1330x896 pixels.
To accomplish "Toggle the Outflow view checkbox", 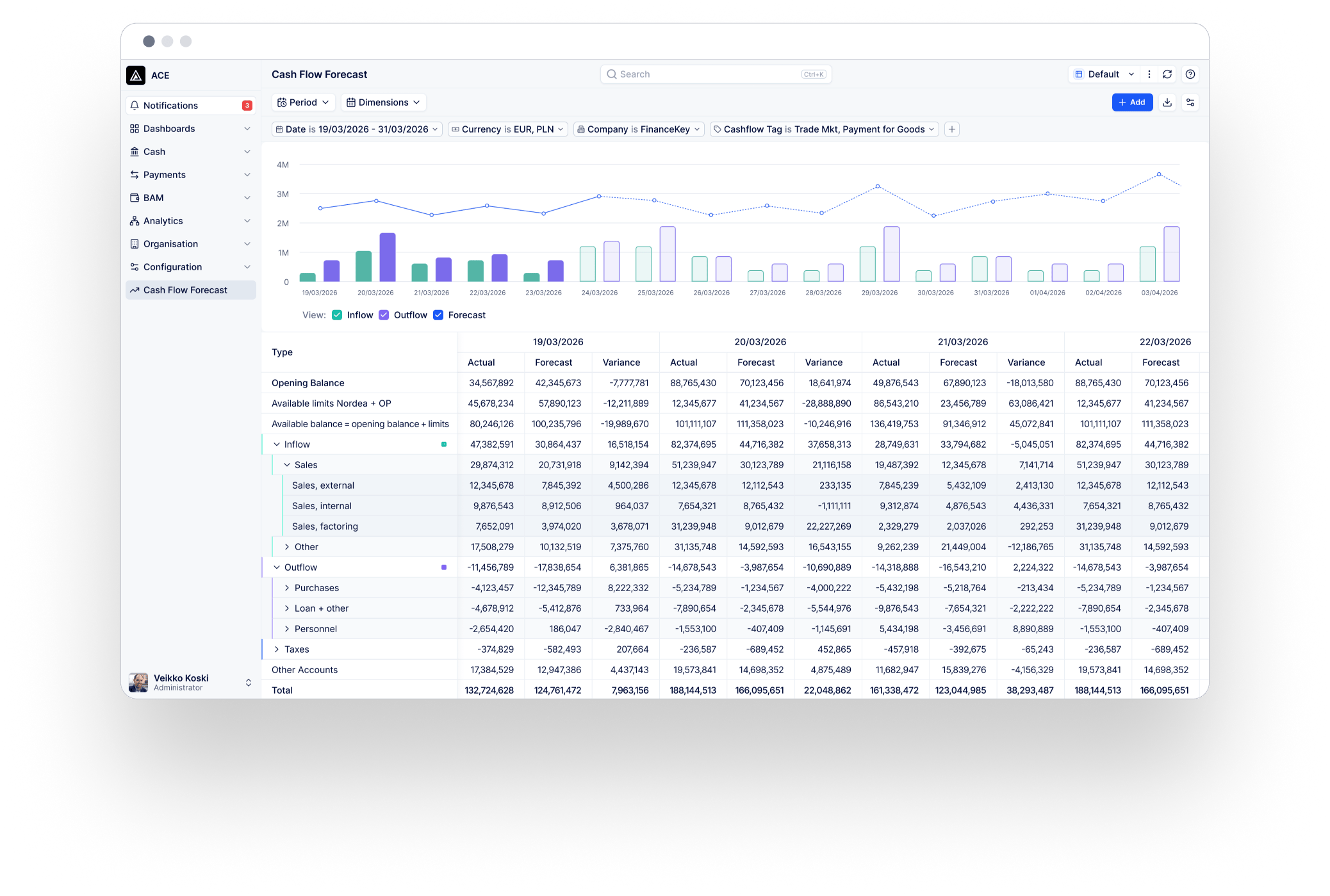I will click(384, 315).
